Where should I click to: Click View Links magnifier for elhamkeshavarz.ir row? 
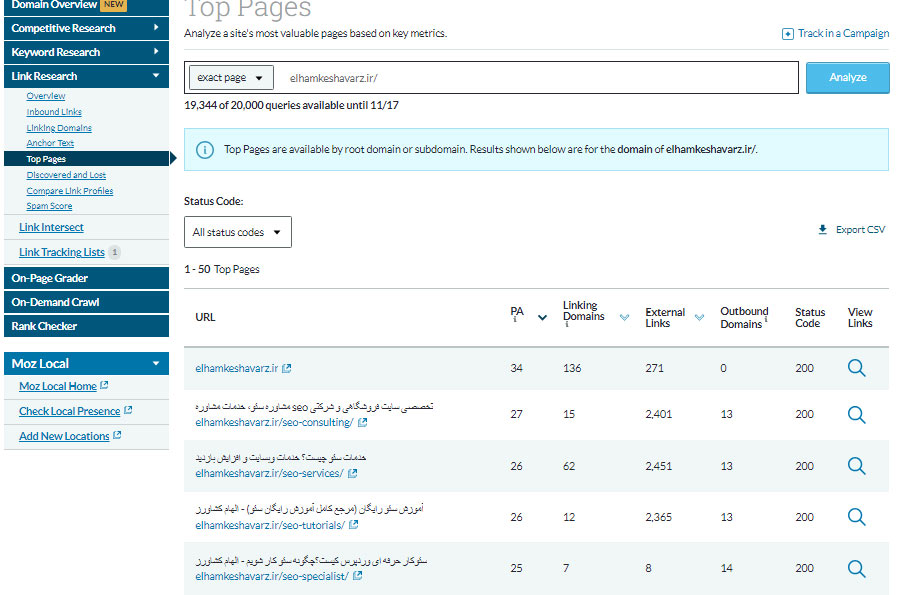point(856,368)
